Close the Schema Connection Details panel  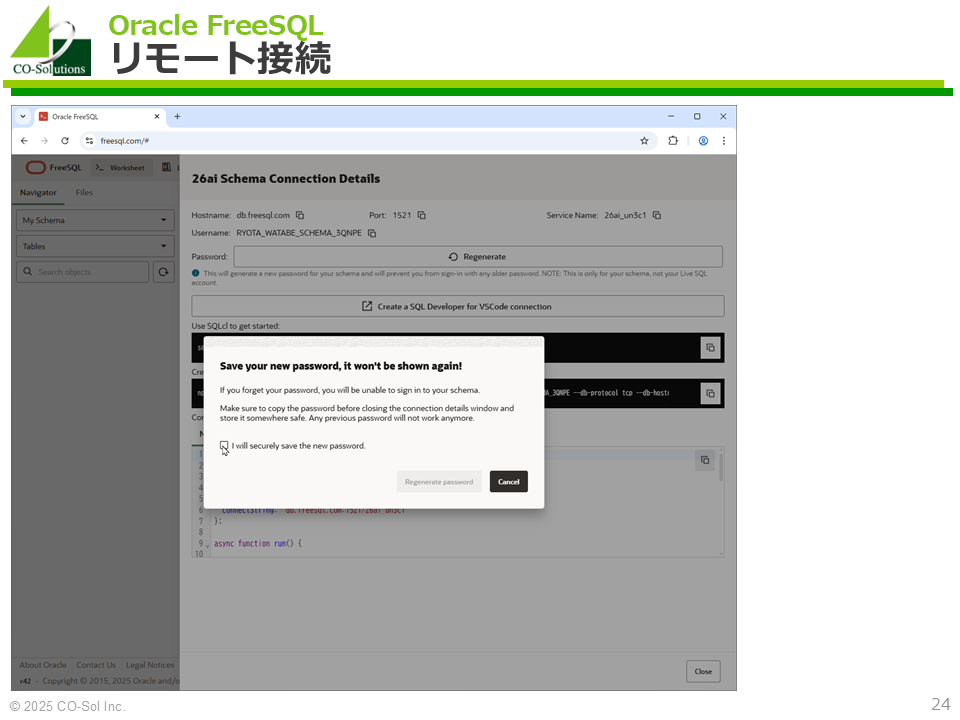click(x=703, y=671)
